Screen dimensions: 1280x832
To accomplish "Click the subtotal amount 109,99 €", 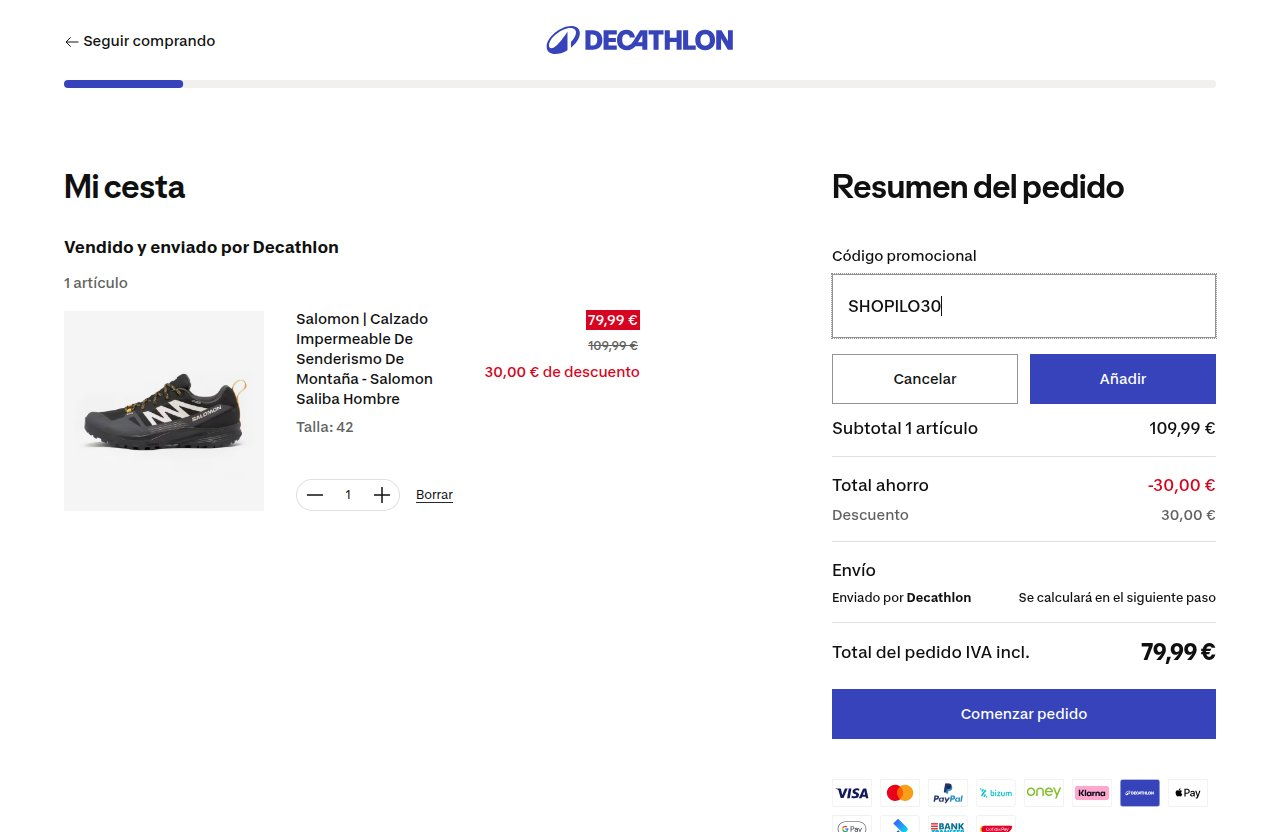I will coord(1182,429).
